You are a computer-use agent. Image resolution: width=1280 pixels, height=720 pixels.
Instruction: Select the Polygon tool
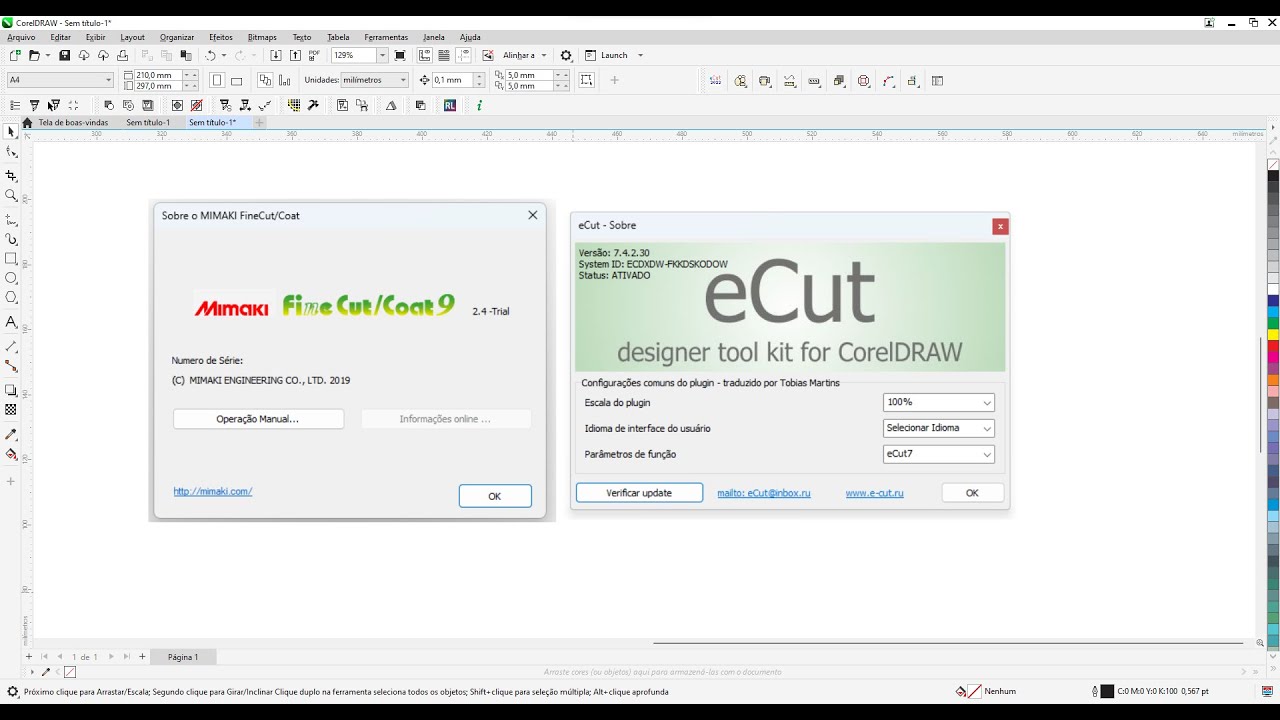(11, 297)
